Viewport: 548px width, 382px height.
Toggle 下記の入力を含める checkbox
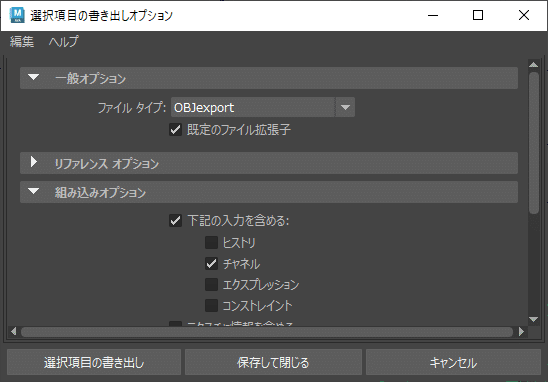(175, 221)
